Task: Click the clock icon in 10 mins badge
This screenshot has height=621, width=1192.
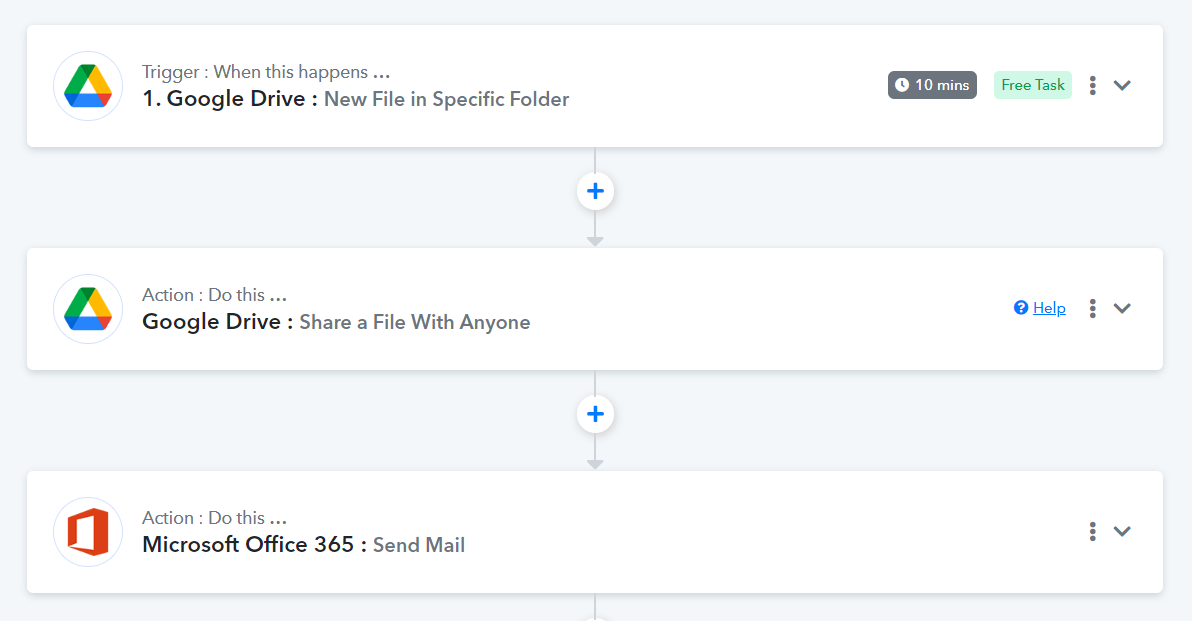Action: pos(902,85)
